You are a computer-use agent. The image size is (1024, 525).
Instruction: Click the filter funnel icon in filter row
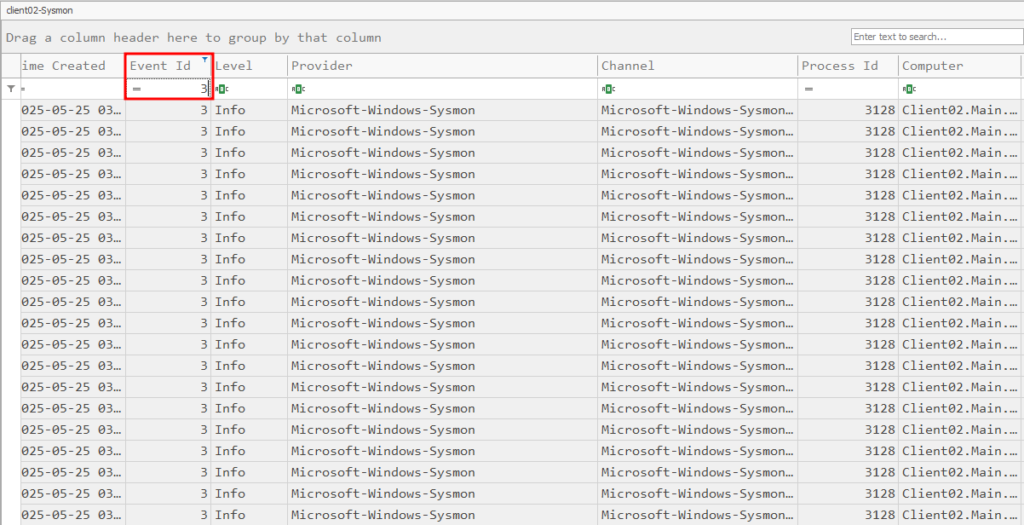11,89
